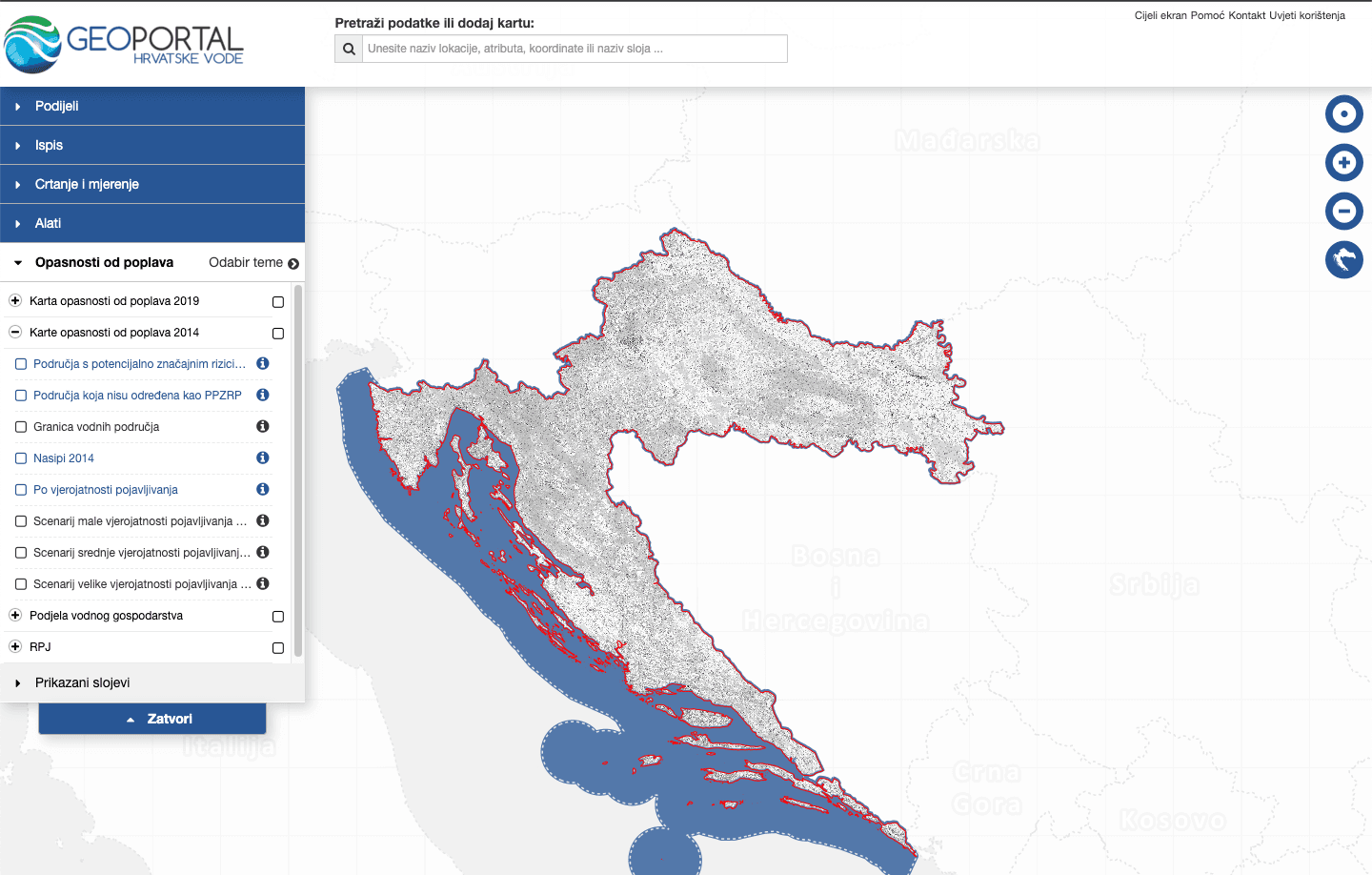This screenshot has height=875, width=1372.
Task: Enable Karta opasnosti od poplava 2019 checkbox
Action: coord(278,302)
